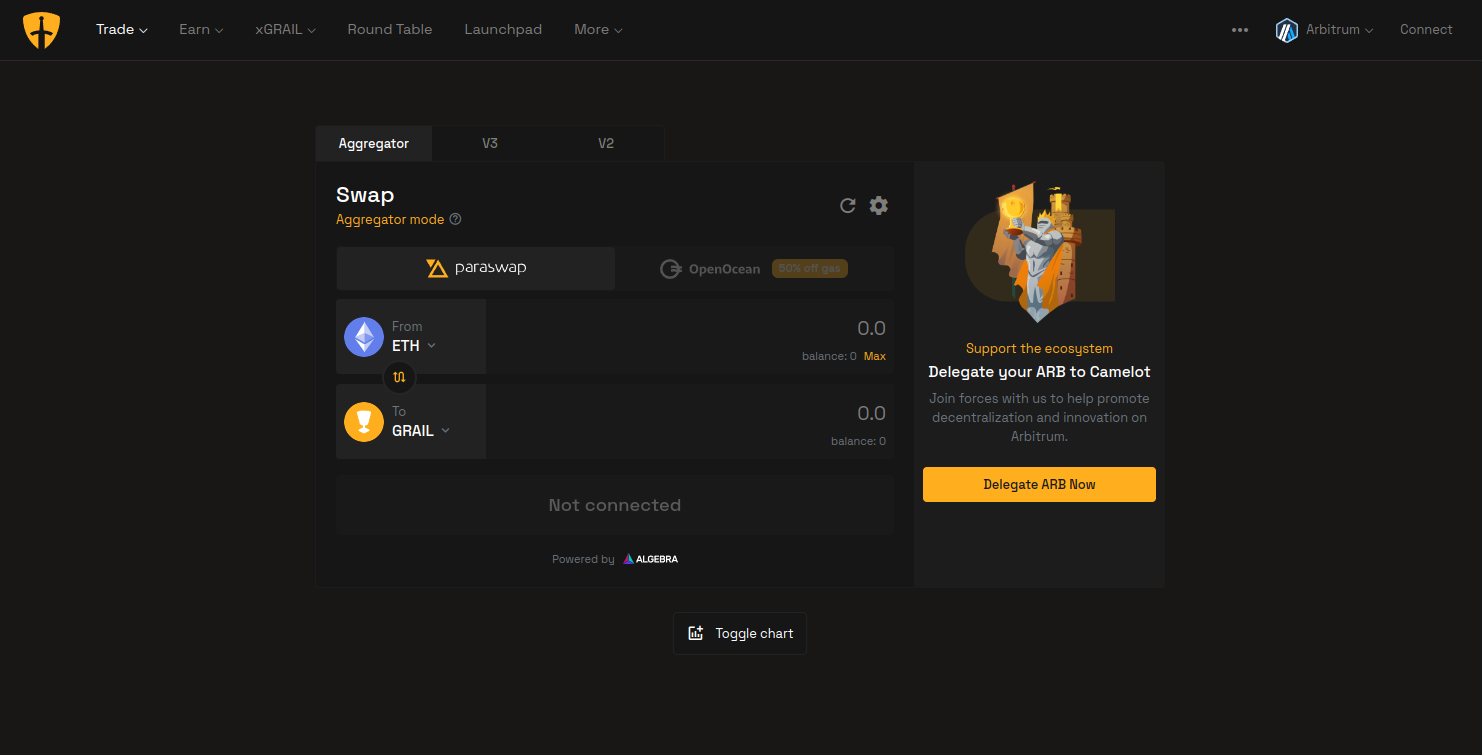Reverse swap direction with the arrows icon
Image resolution: width=1482 pixels, height=755 pixels.
pos(399,377)
